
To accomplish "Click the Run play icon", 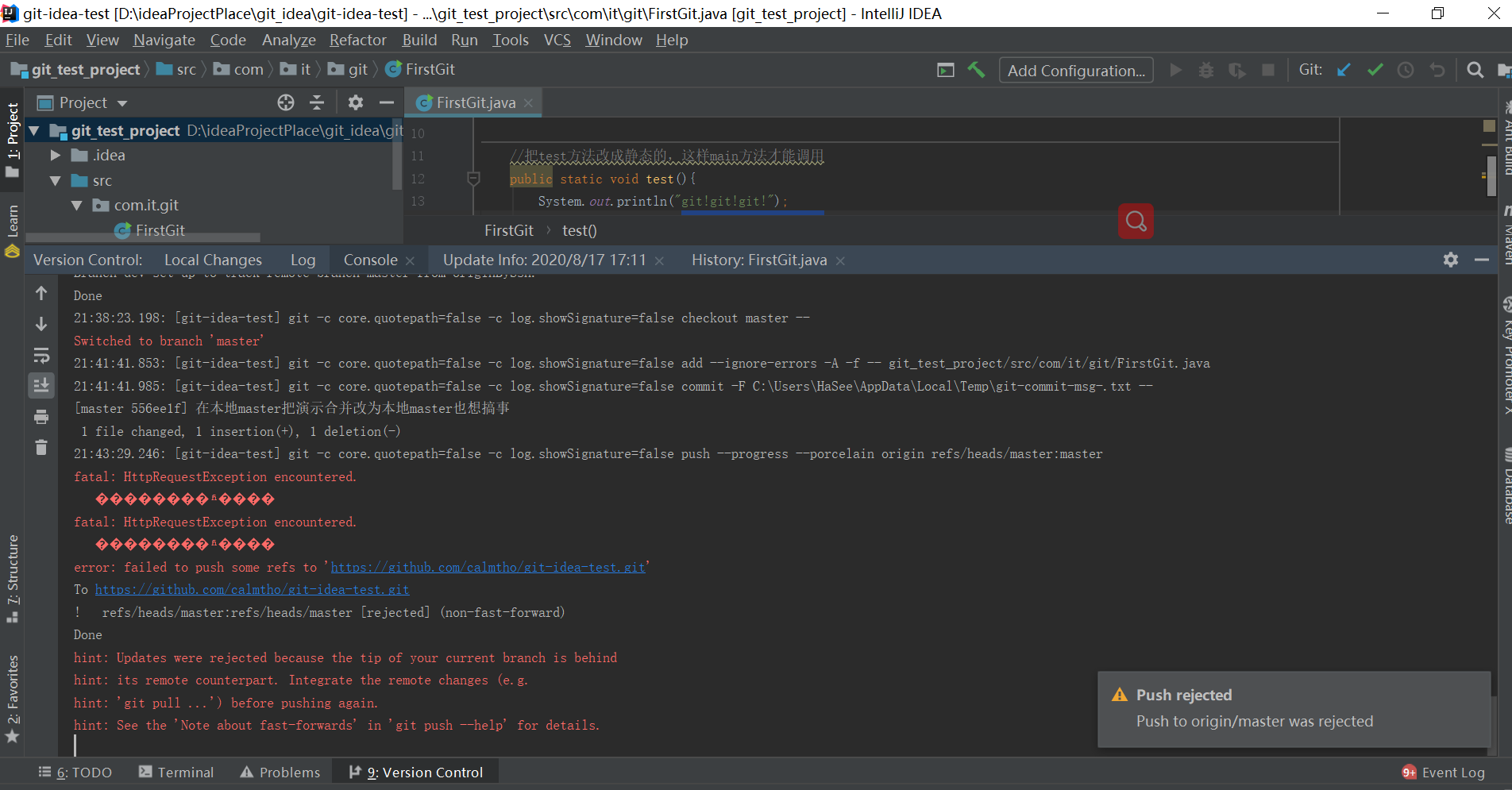I will (1176, 70).
